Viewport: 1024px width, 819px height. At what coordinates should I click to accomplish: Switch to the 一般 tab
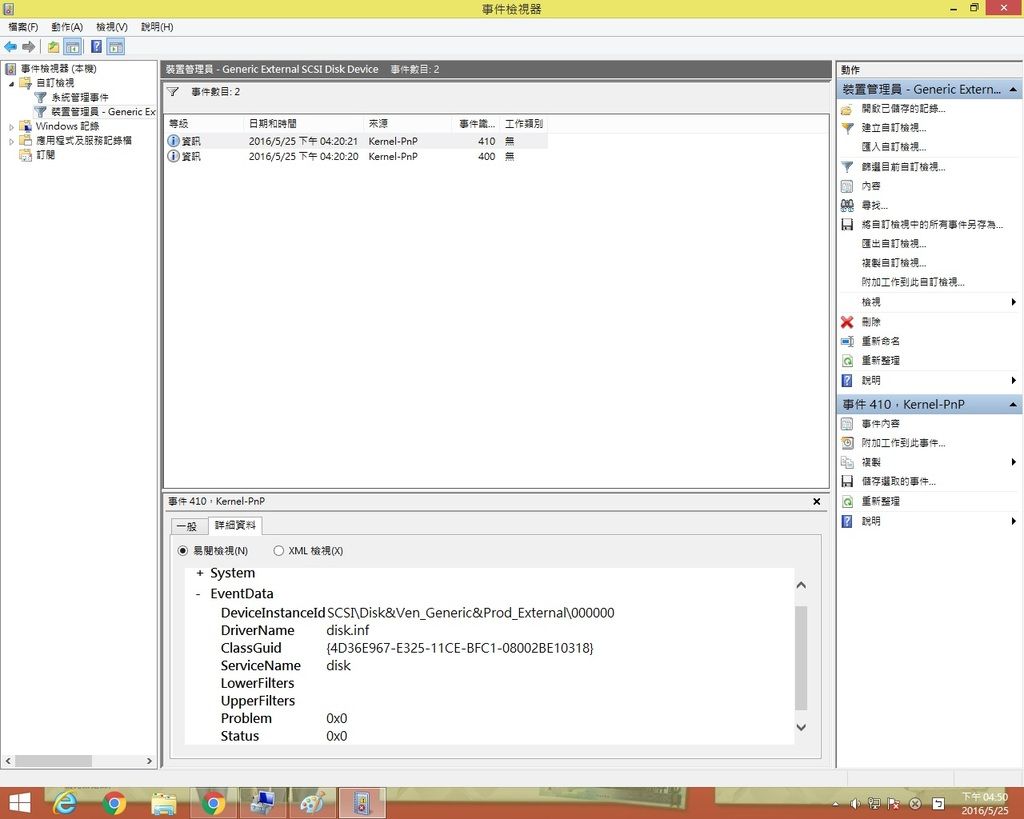point(186,526)
